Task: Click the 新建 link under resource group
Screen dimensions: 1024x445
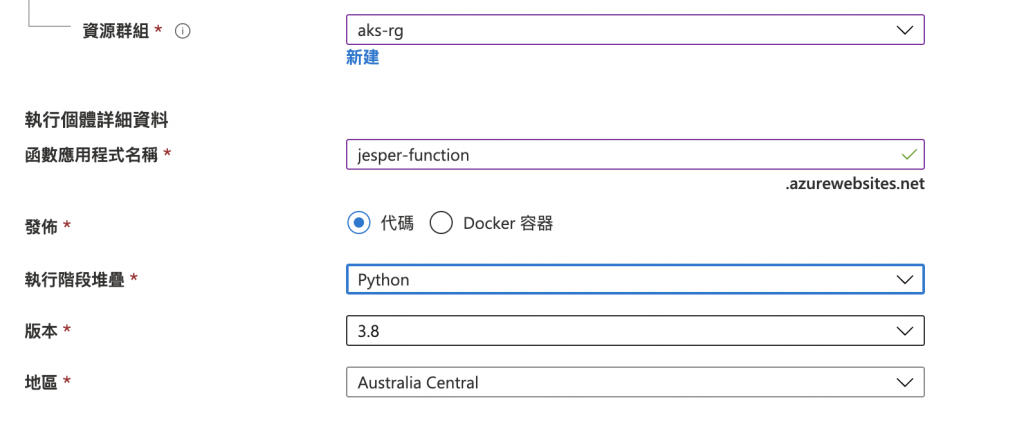Action: point(362,58)
